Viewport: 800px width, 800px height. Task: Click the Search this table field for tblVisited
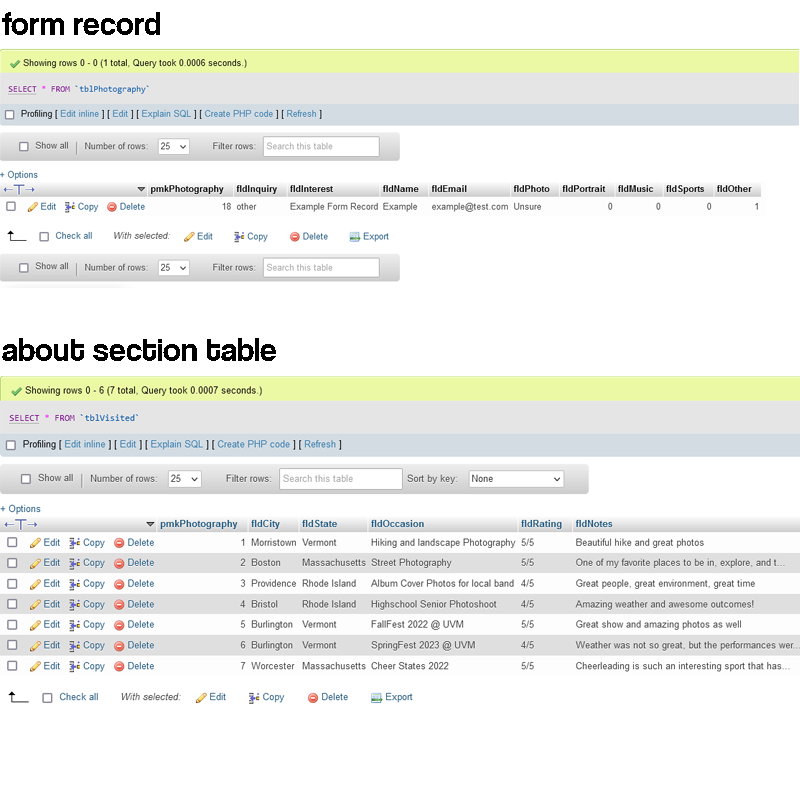point(340,479)
